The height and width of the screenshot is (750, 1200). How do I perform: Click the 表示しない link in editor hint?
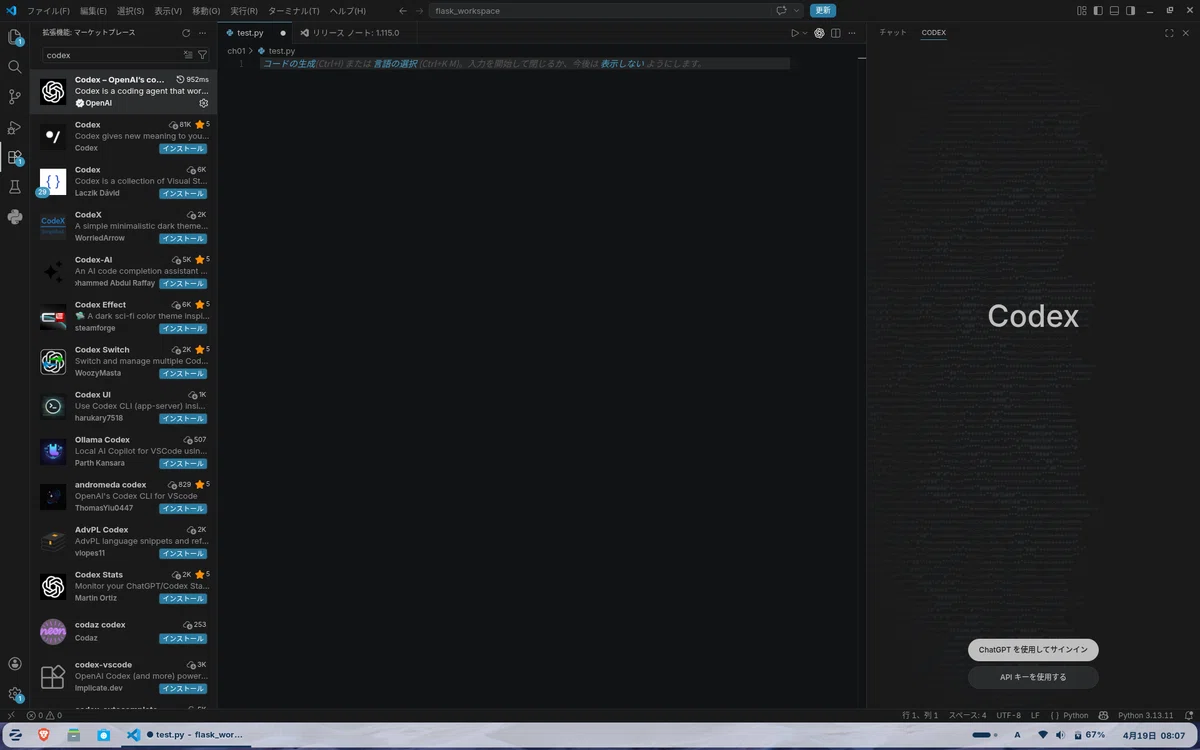pos(622,63)
